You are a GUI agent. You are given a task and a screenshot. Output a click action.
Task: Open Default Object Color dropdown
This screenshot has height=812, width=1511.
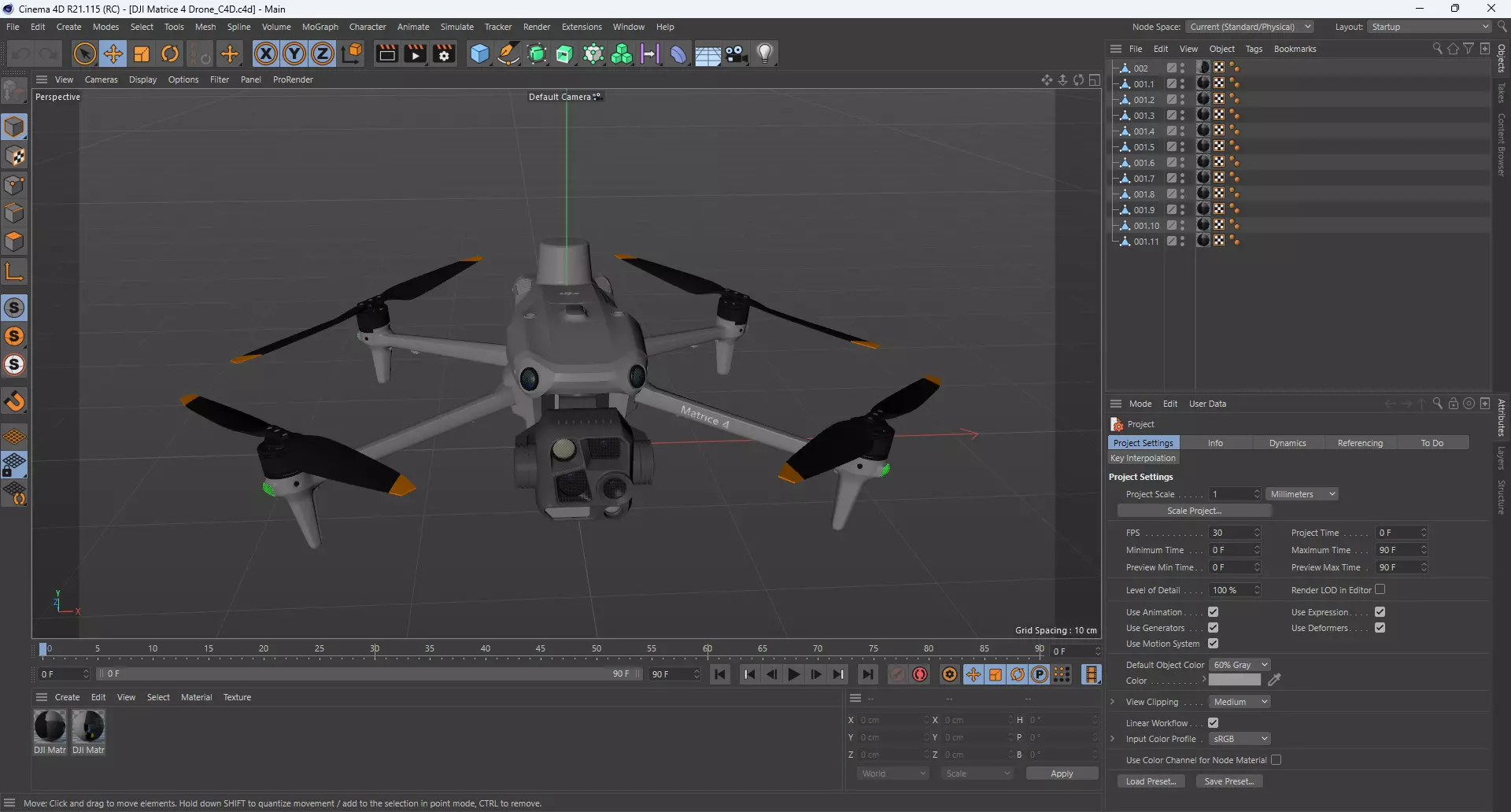point(1239,665)
